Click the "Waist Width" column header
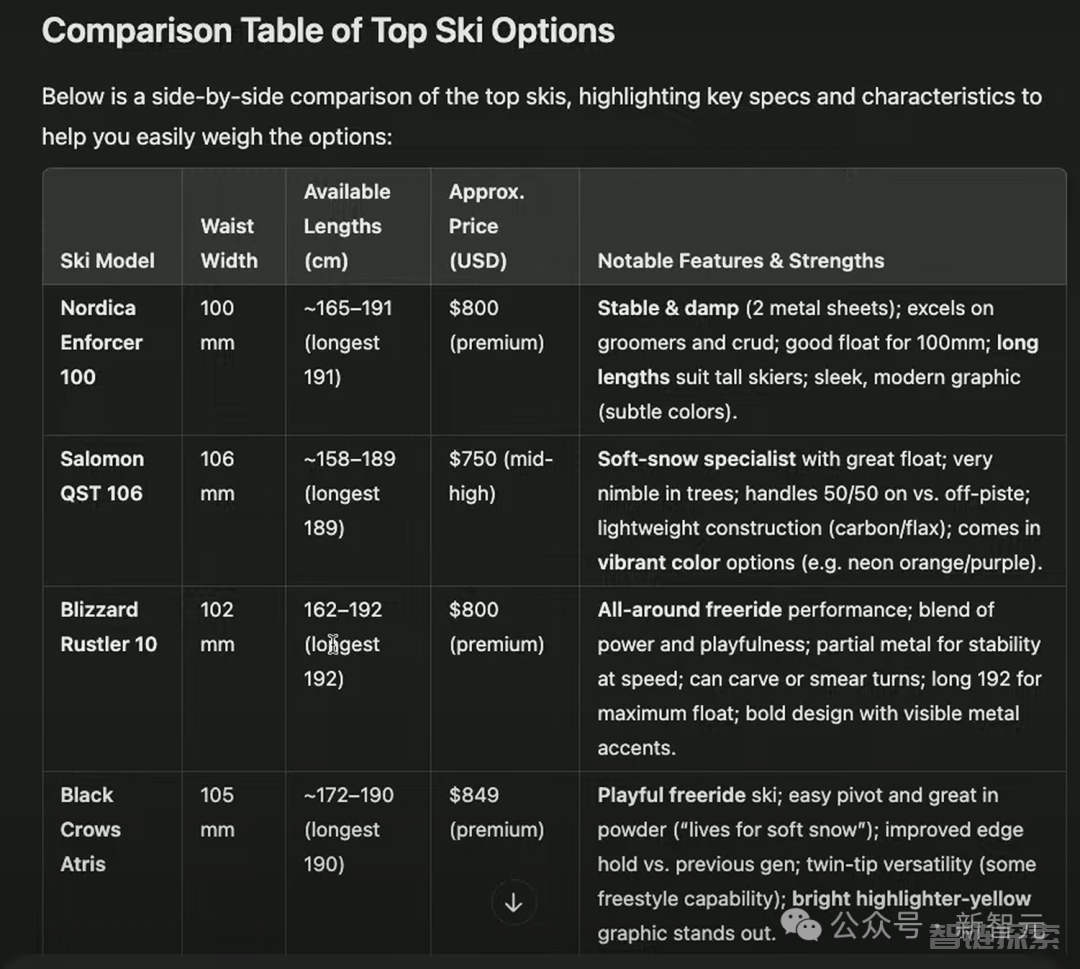Viewport: 1080px width, 969px height. click(228, 243)
